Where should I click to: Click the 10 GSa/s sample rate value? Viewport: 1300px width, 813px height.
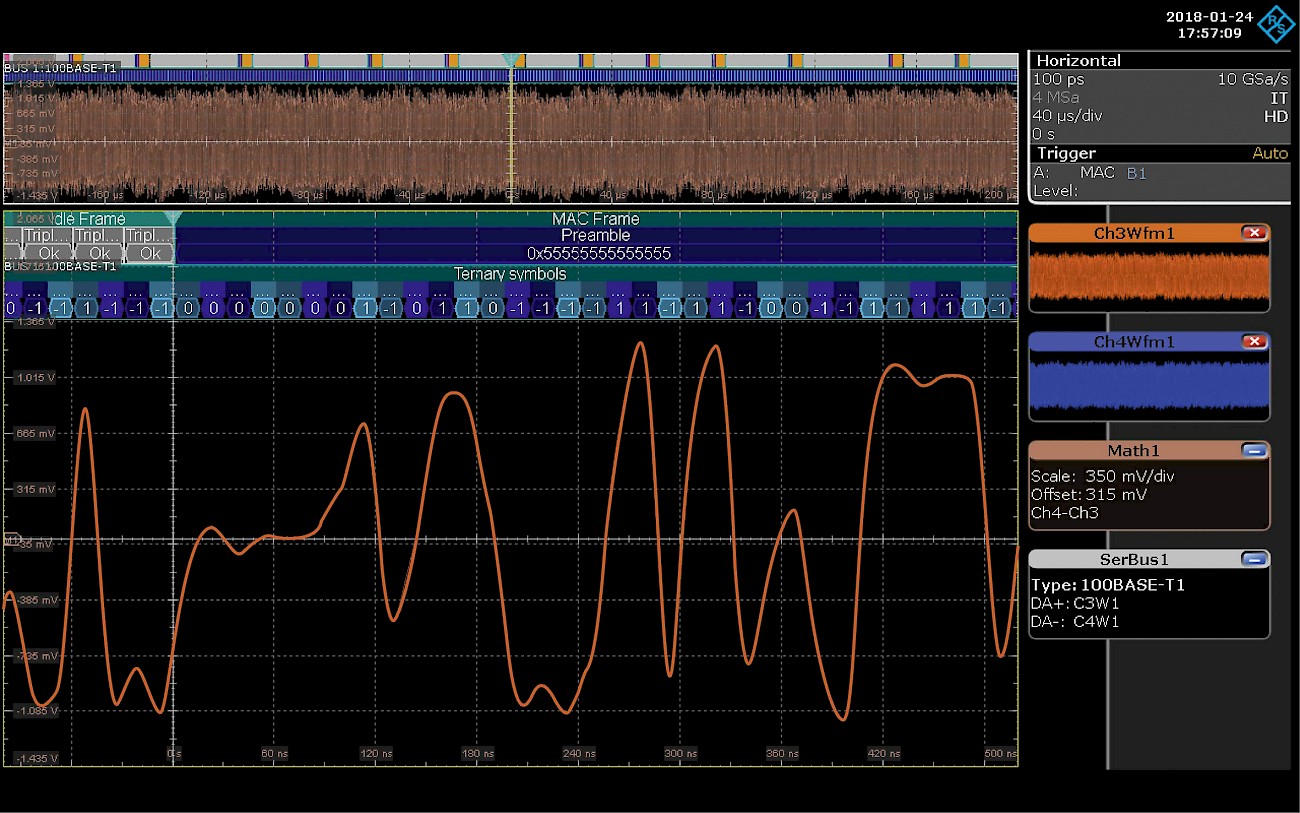pyautogui.click(x=1253, y=79)
